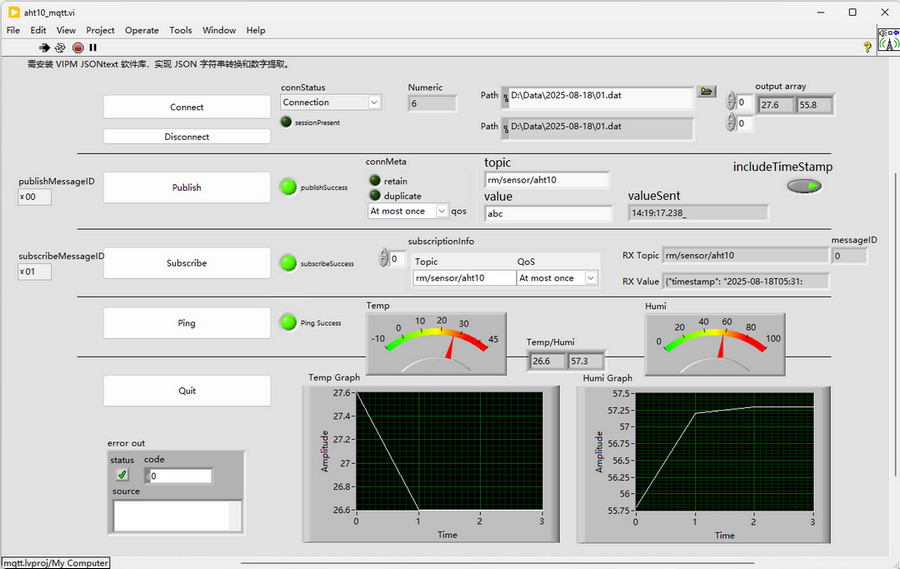Click the Subscribe button
900x569 pixels.
click(x=187, y=263)
